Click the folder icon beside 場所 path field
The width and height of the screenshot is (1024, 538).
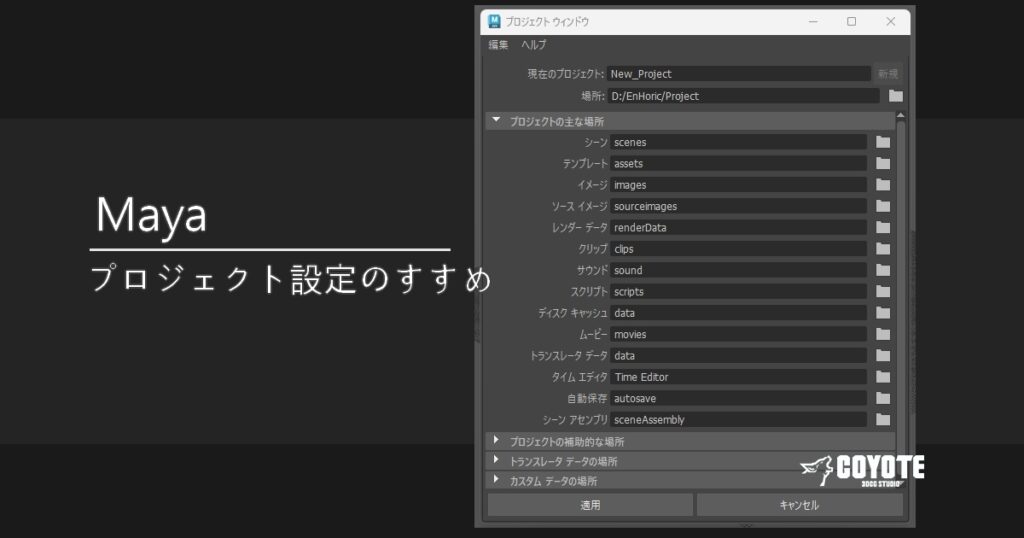point(895,96)
